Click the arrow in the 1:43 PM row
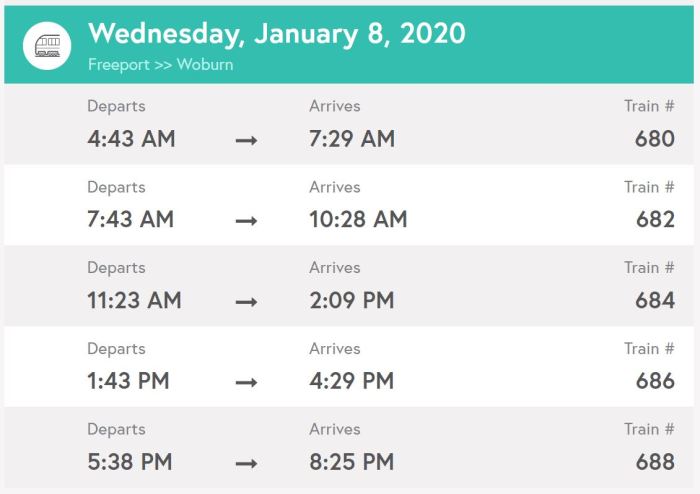Screen dimensions: 700x494 (x=246, y=383)
